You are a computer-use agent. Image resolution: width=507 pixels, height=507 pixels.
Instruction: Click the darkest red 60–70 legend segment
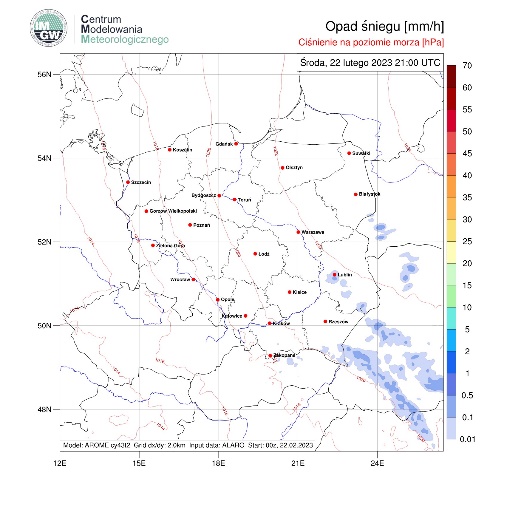coord(451,76)
